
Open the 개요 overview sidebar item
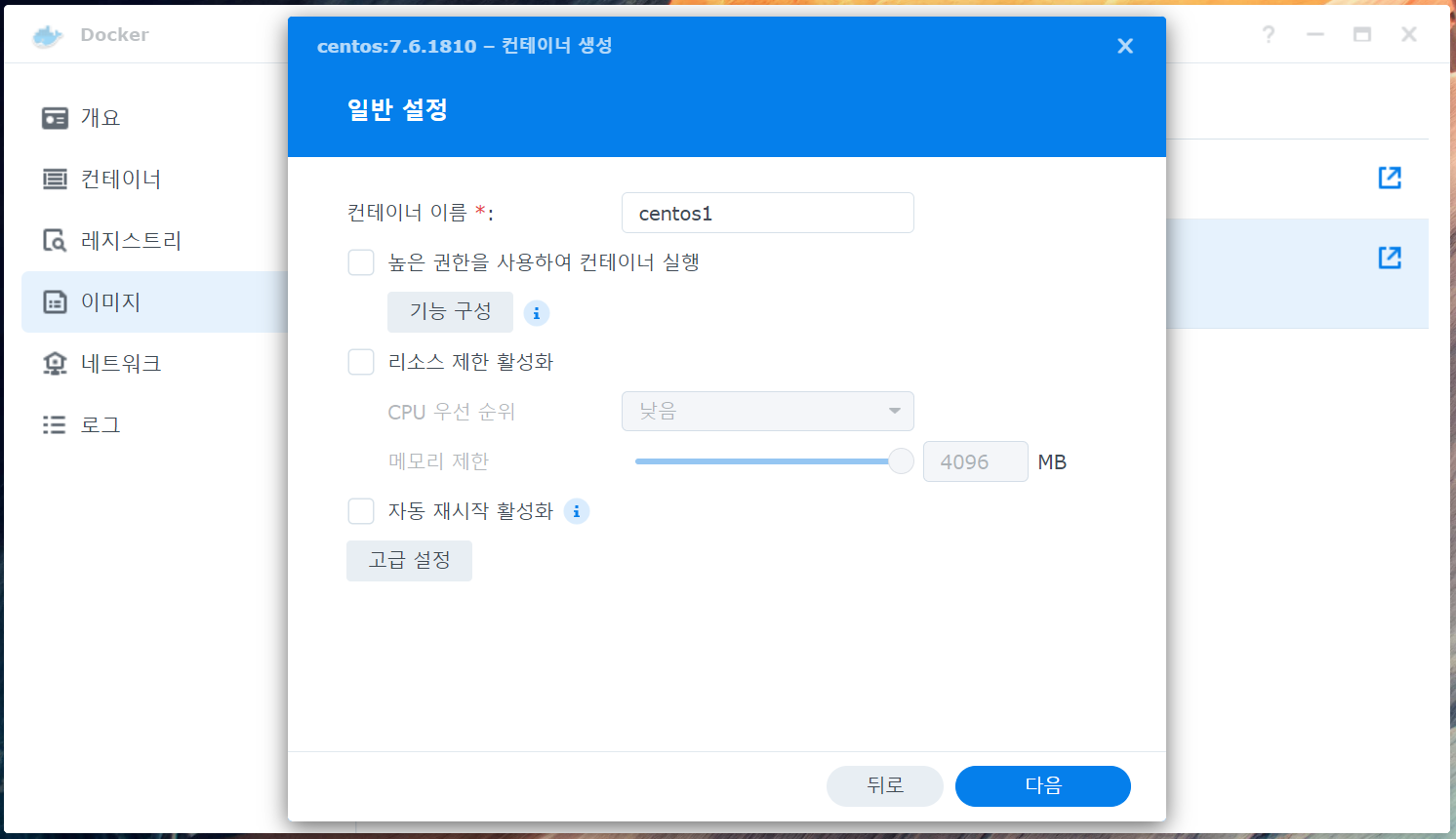pos(154,118)
